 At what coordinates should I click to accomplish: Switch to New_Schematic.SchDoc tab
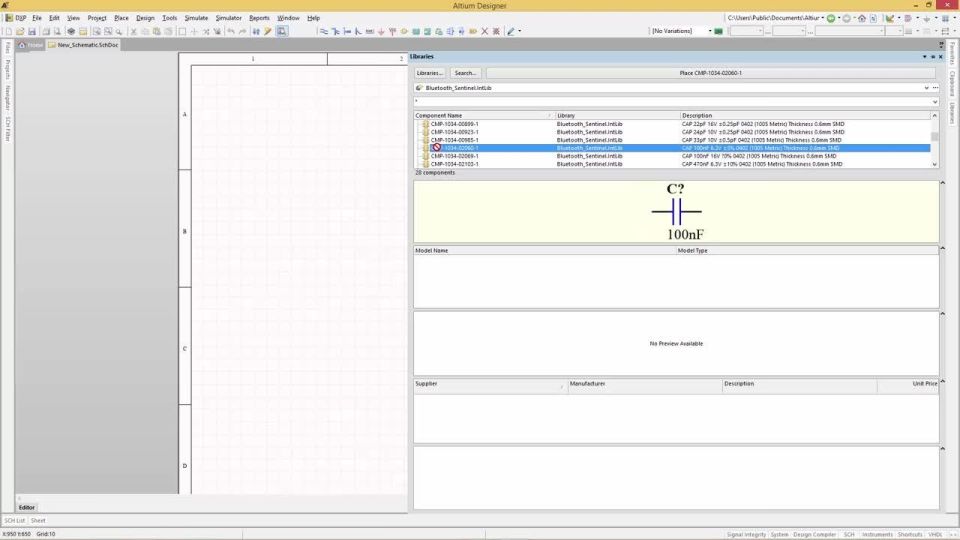(x=83, y=45)
